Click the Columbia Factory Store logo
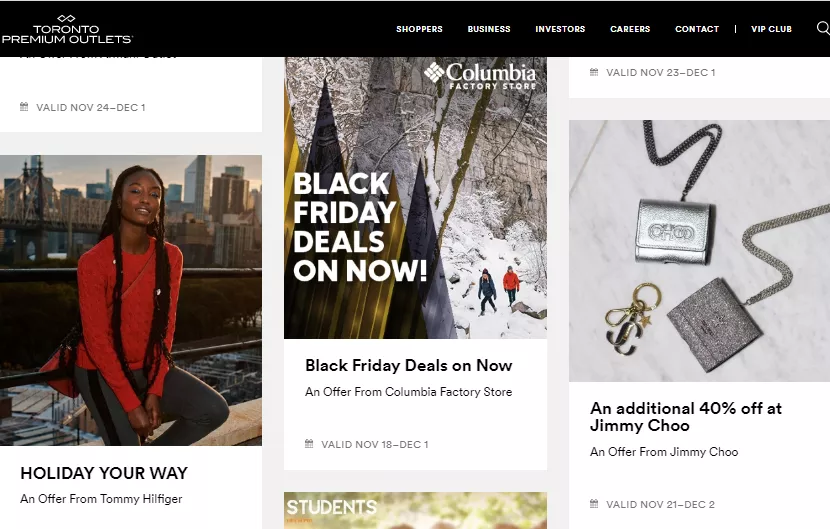The height and width of the screenshot is (529, 830). click(x=480, y=76)
